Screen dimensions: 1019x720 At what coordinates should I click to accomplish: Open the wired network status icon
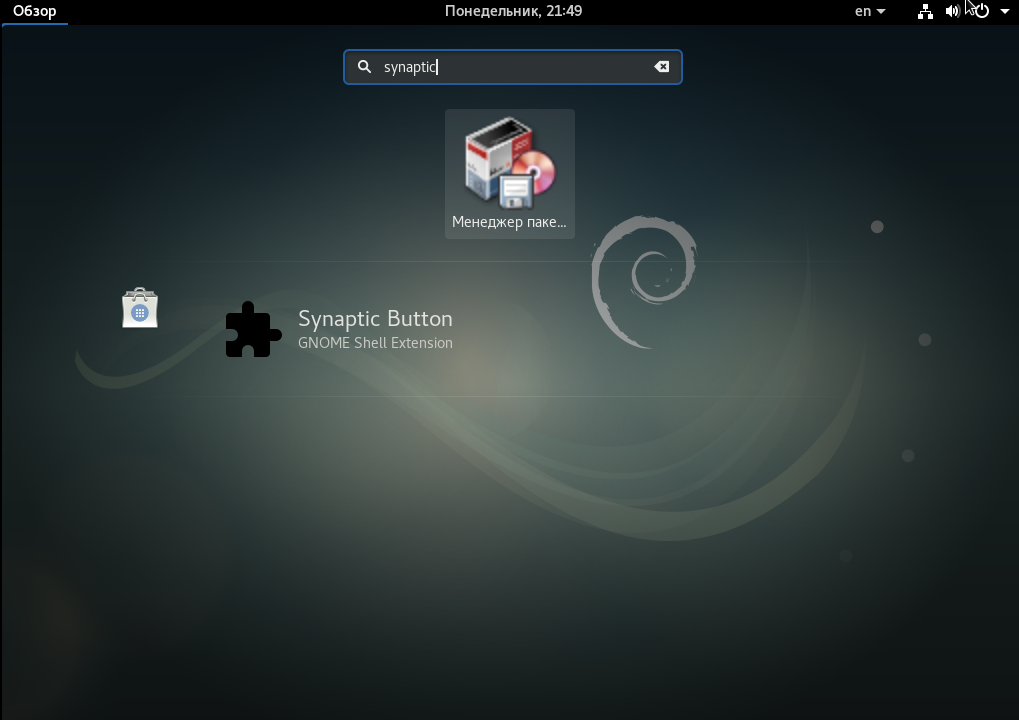coord(925,11)
